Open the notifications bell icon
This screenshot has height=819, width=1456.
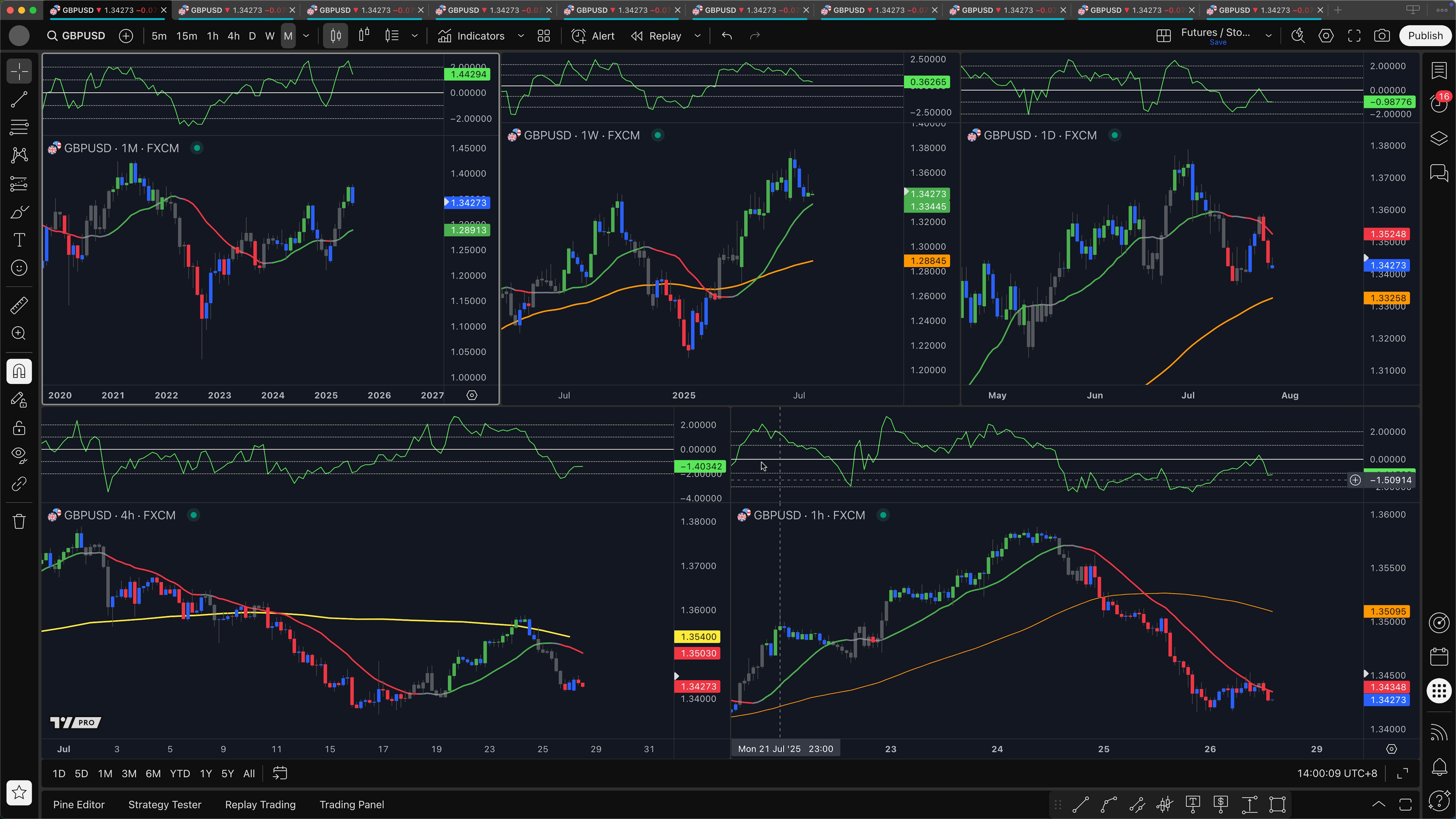[x=1439, y=767]
